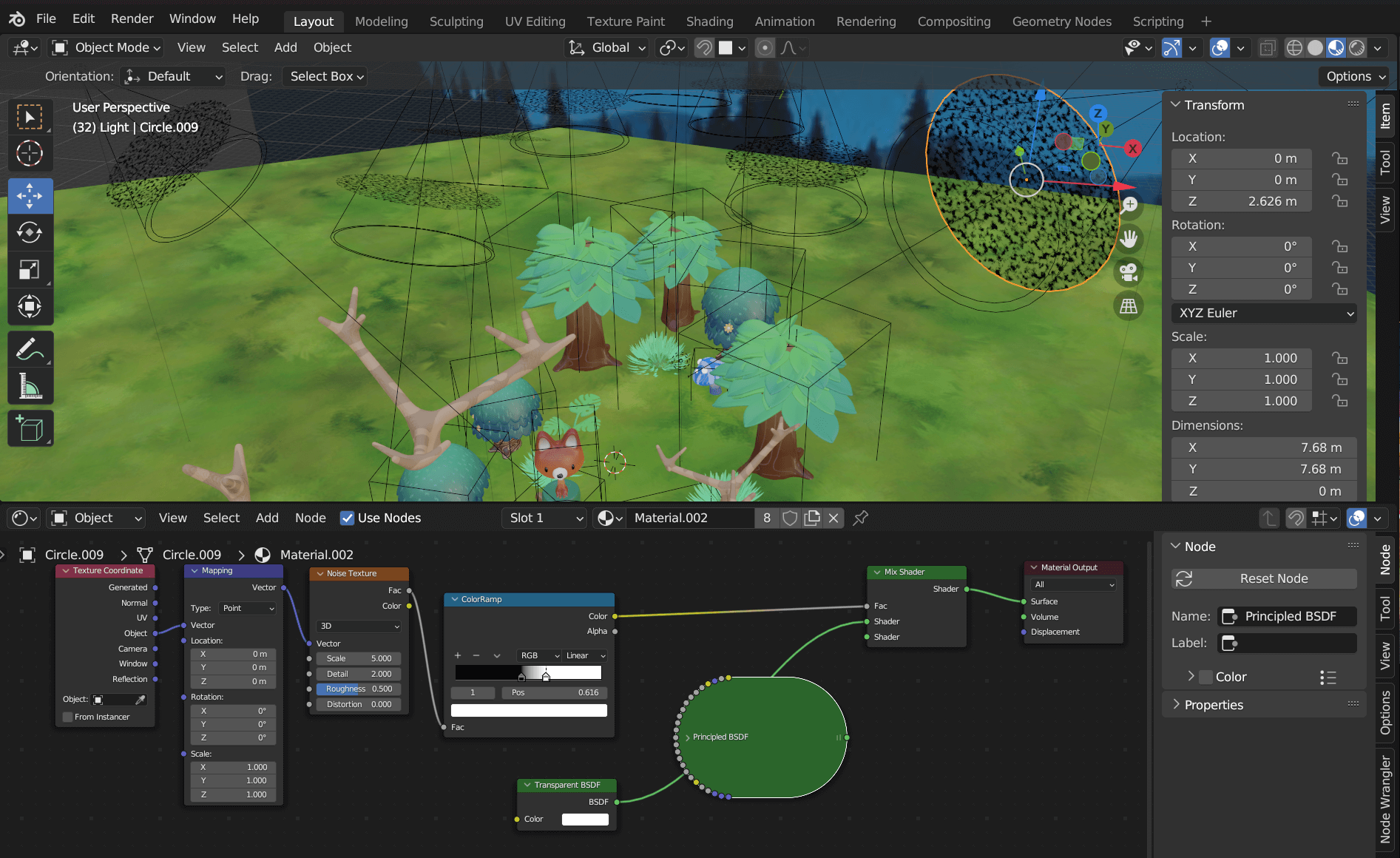Toggle camera view icon
Screen dimensions: 1400x858
[x=1129, y=272]
